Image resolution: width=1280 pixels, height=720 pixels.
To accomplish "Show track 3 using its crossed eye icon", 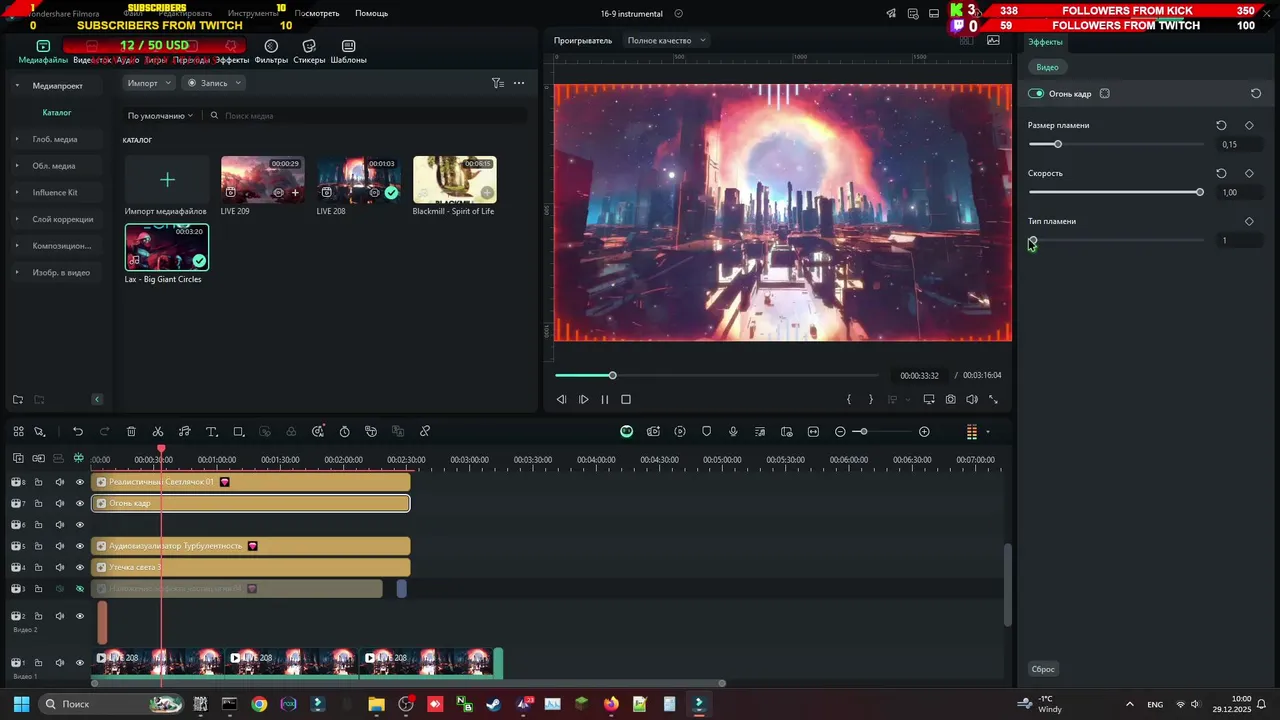I will 80,589.
